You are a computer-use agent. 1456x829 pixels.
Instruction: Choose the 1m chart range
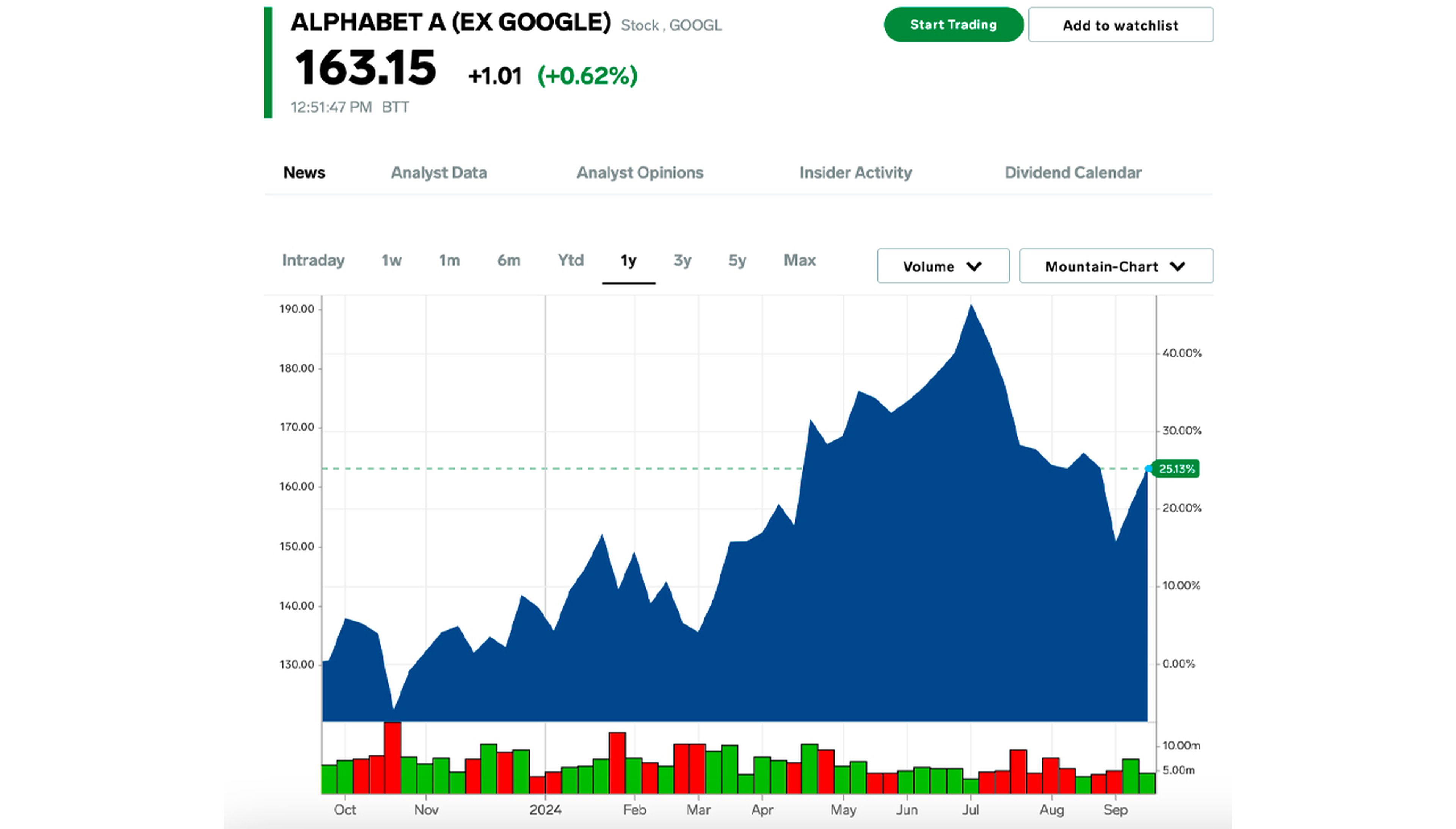449,260
